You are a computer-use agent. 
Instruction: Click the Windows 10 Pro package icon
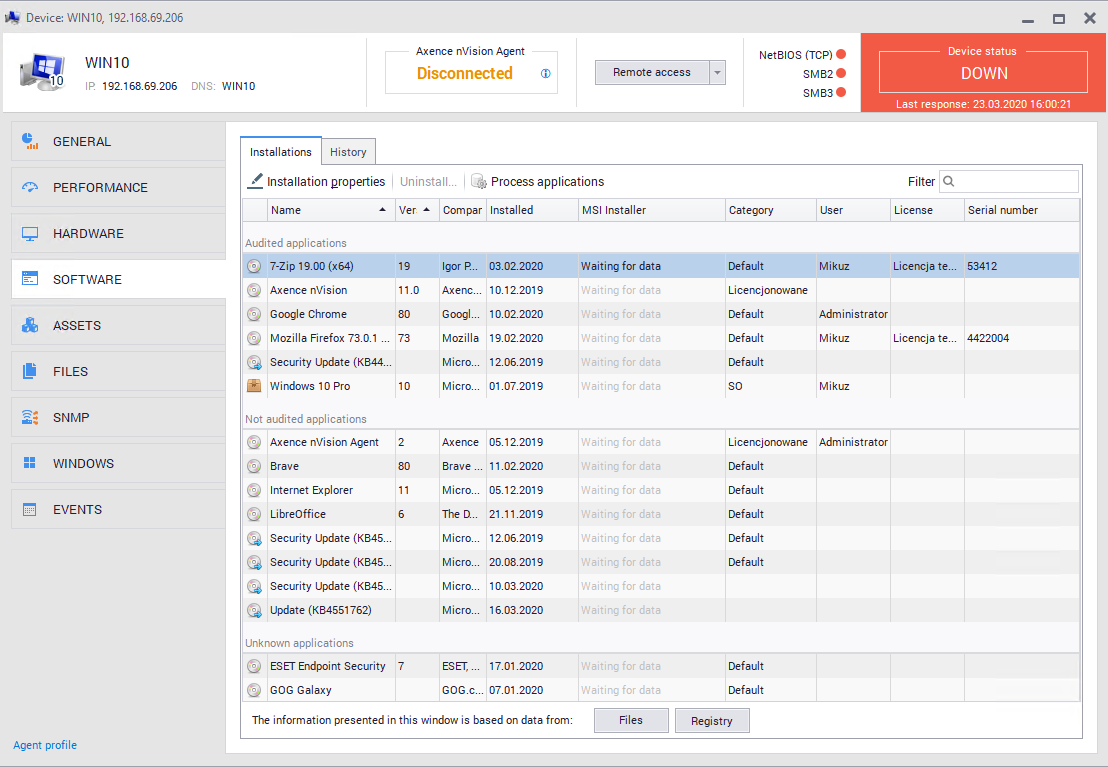click(x=254, y=386)
